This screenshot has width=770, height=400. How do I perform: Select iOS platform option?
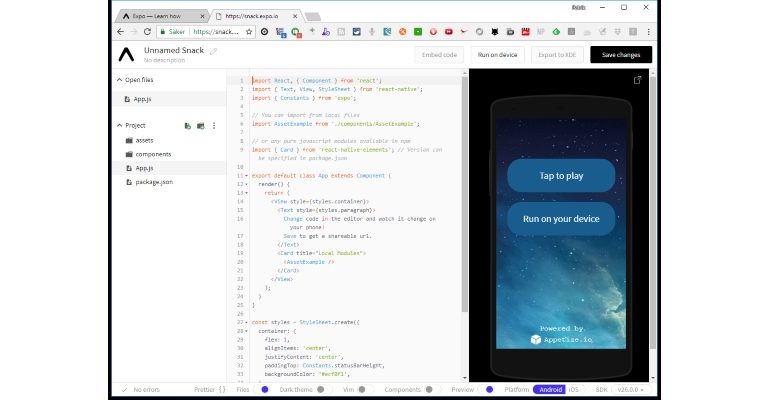pos(574,389)
